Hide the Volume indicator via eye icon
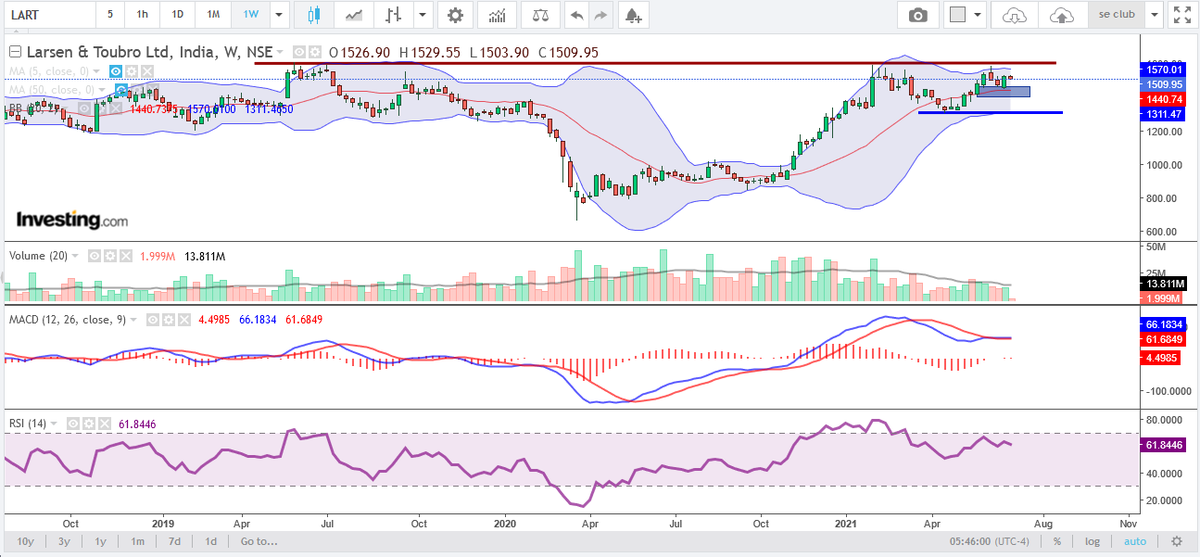Screen dimensions: 1200x557 [95, 256]
